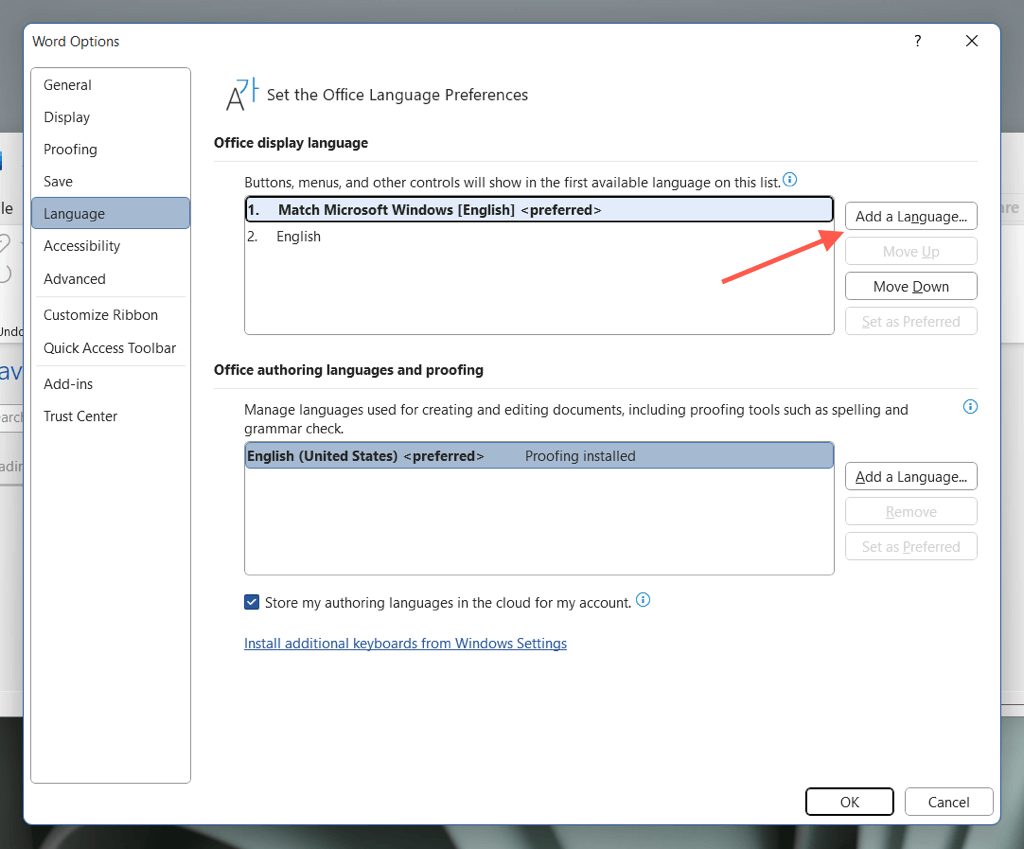Viewport: 1024px width, 849px height.
Task: Go to Accessibility options
Action: 81,246
